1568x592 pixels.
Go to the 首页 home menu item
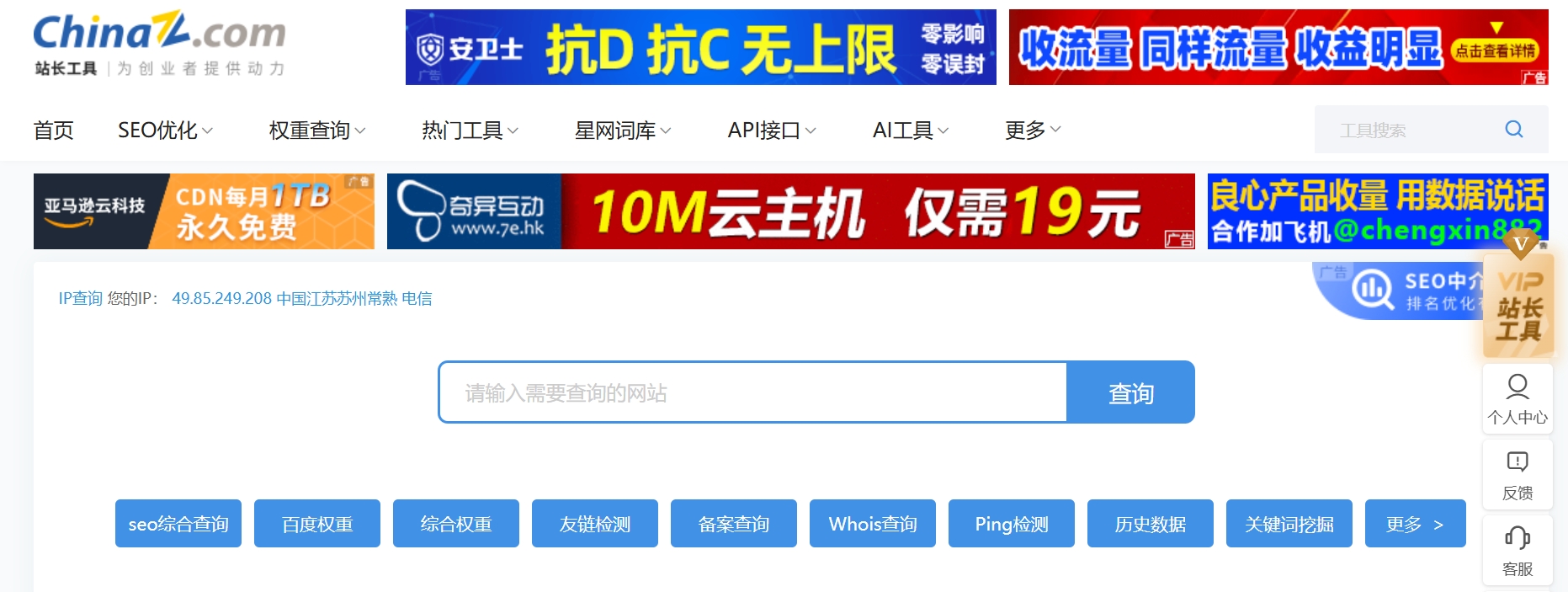pos(54,131)
